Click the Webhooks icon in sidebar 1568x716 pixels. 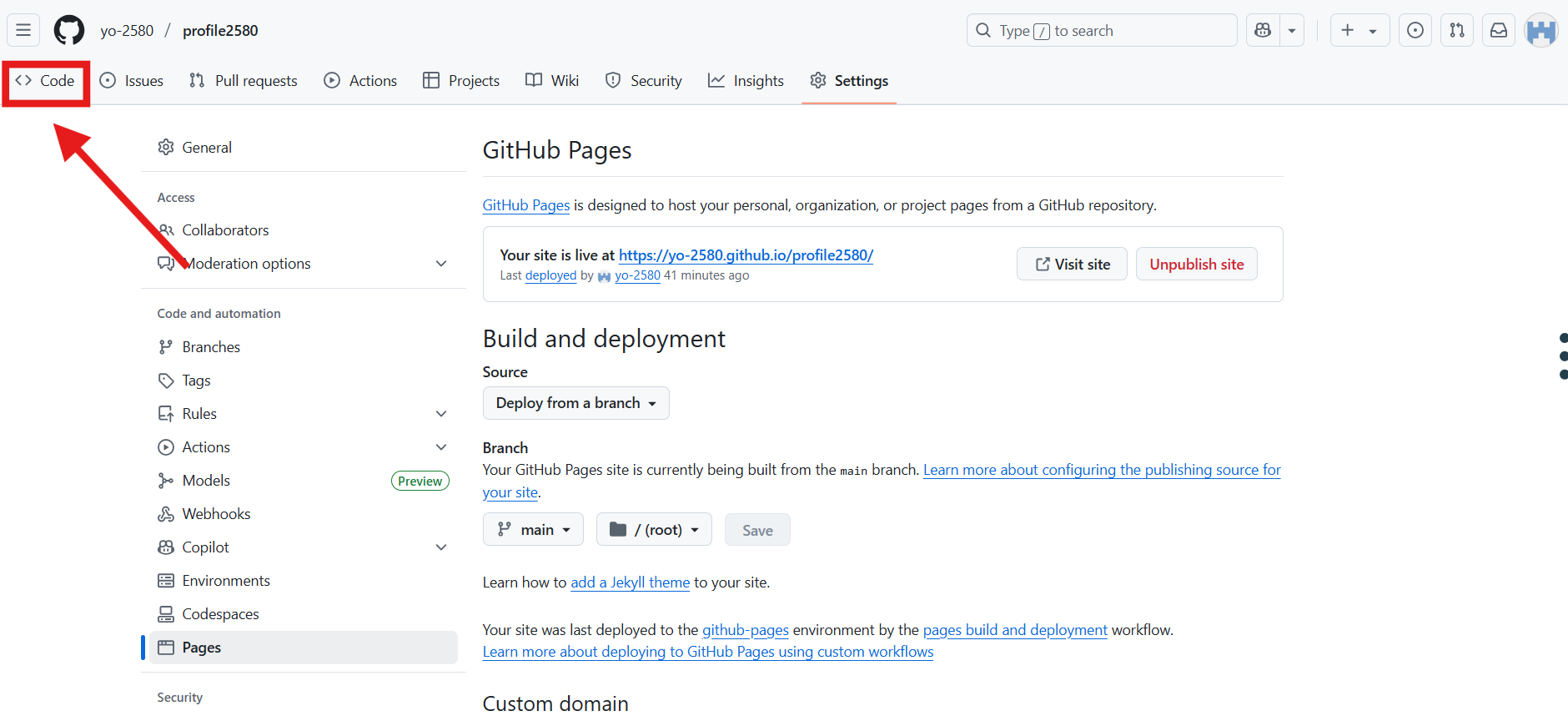click(166, 513)
